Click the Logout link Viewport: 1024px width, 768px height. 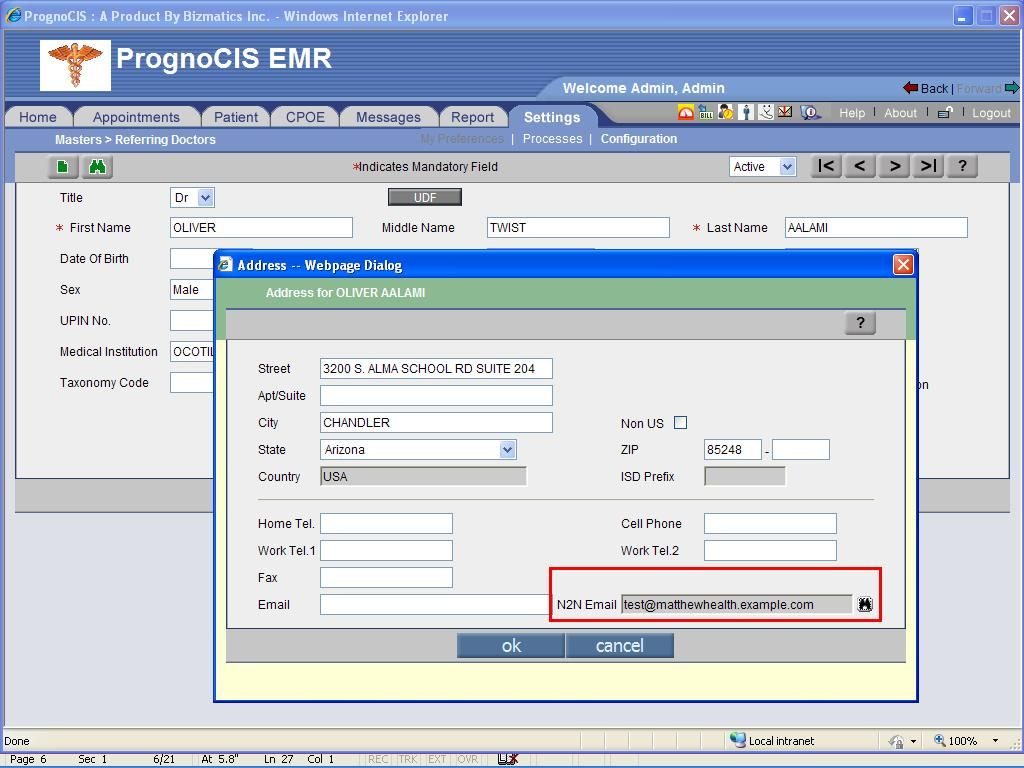(991, 113)
